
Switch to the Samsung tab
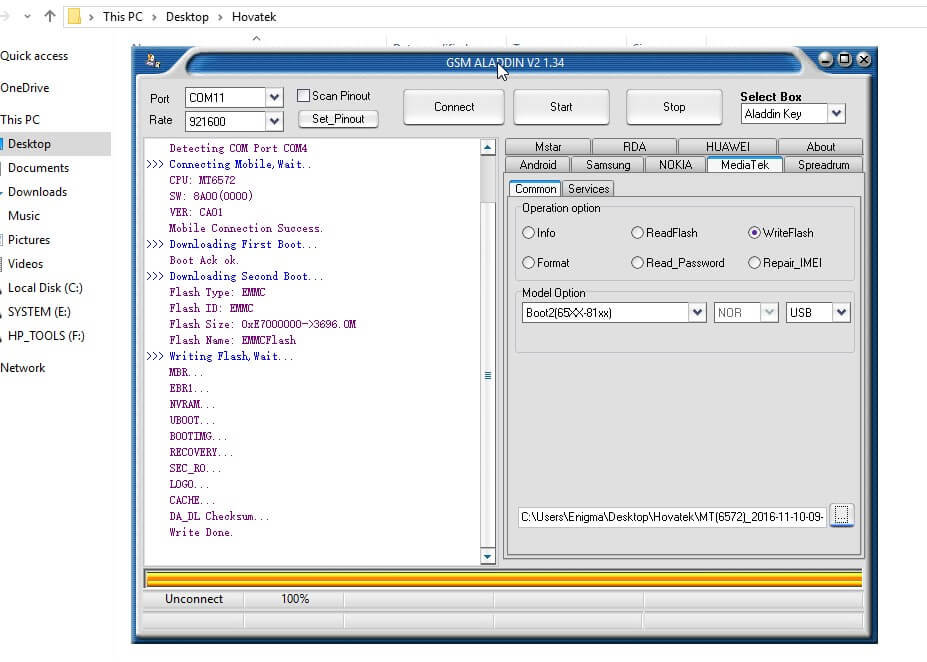608,165
